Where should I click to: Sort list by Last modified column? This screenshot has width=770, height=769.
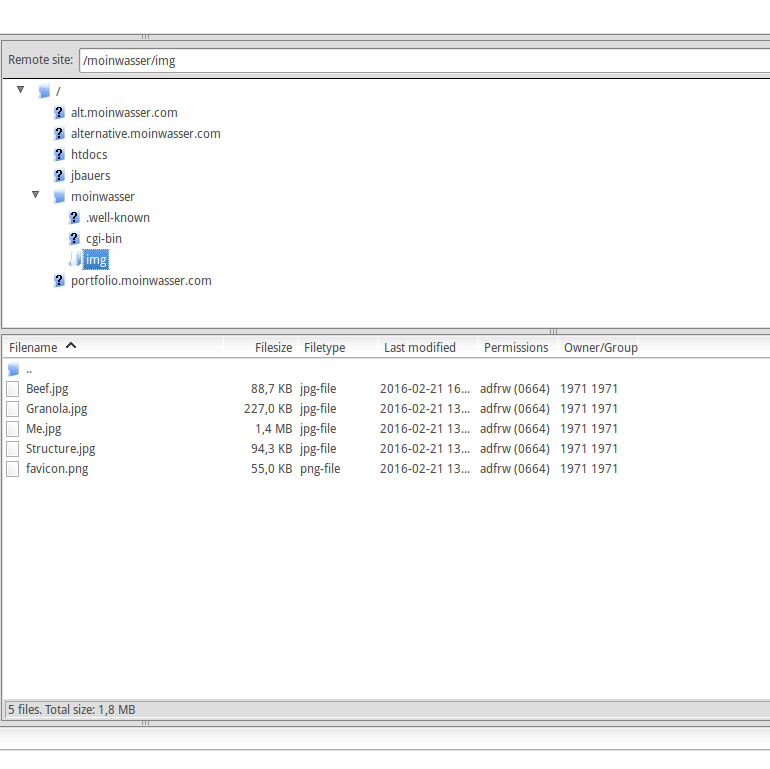click(x=419, y=348)
